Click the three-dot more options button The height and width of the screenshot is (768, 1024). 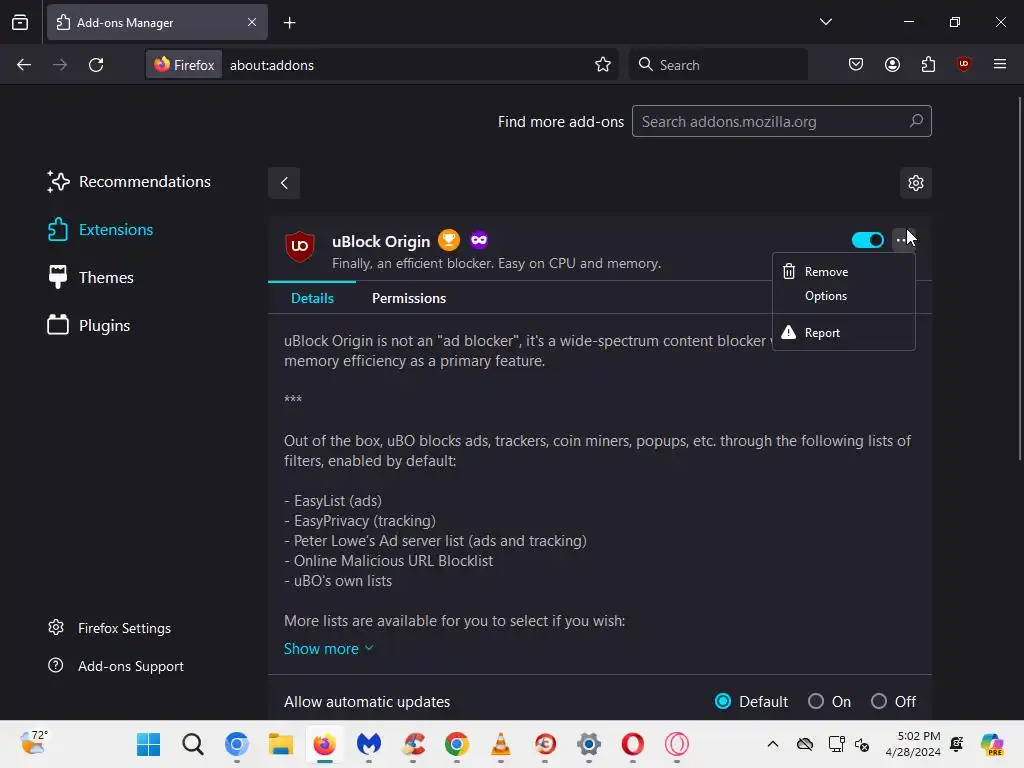[x=903, y=240]
